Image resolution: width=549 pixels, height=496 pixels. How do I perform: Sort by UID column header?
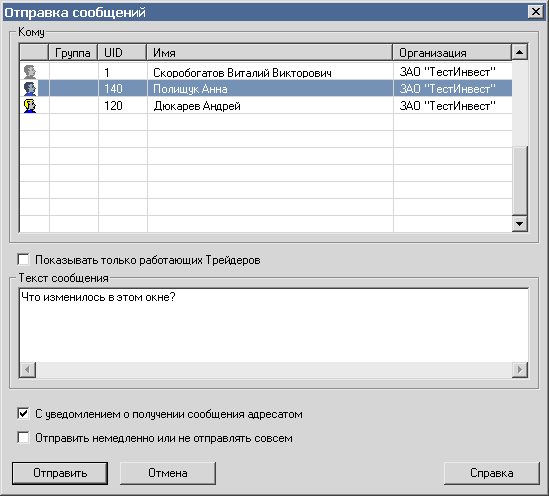(x=122, y=53)
